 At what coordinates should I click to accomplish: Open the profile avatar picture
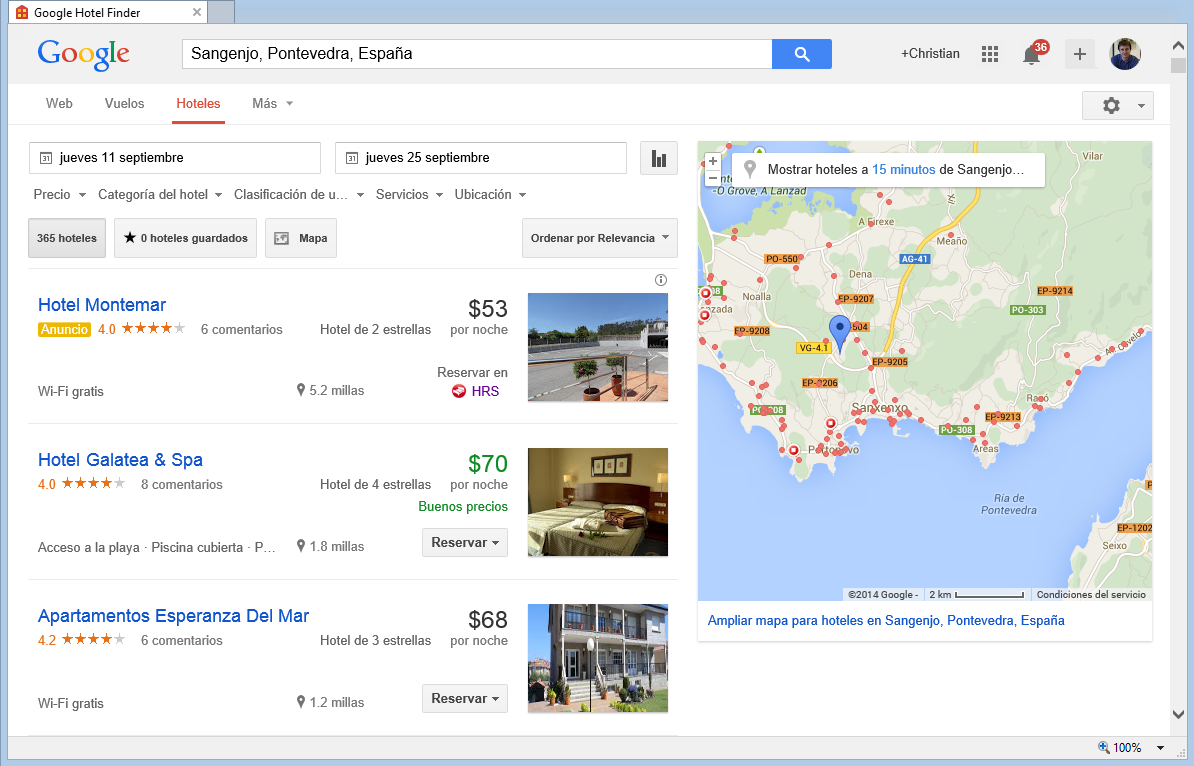pyautogui.click(x=1125, y=54)
